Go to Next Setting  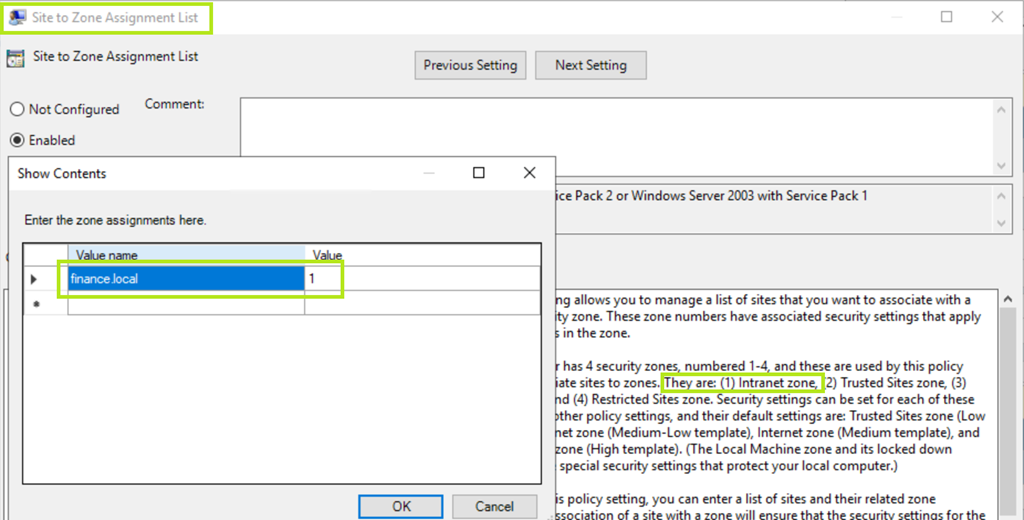coord(590,65)
